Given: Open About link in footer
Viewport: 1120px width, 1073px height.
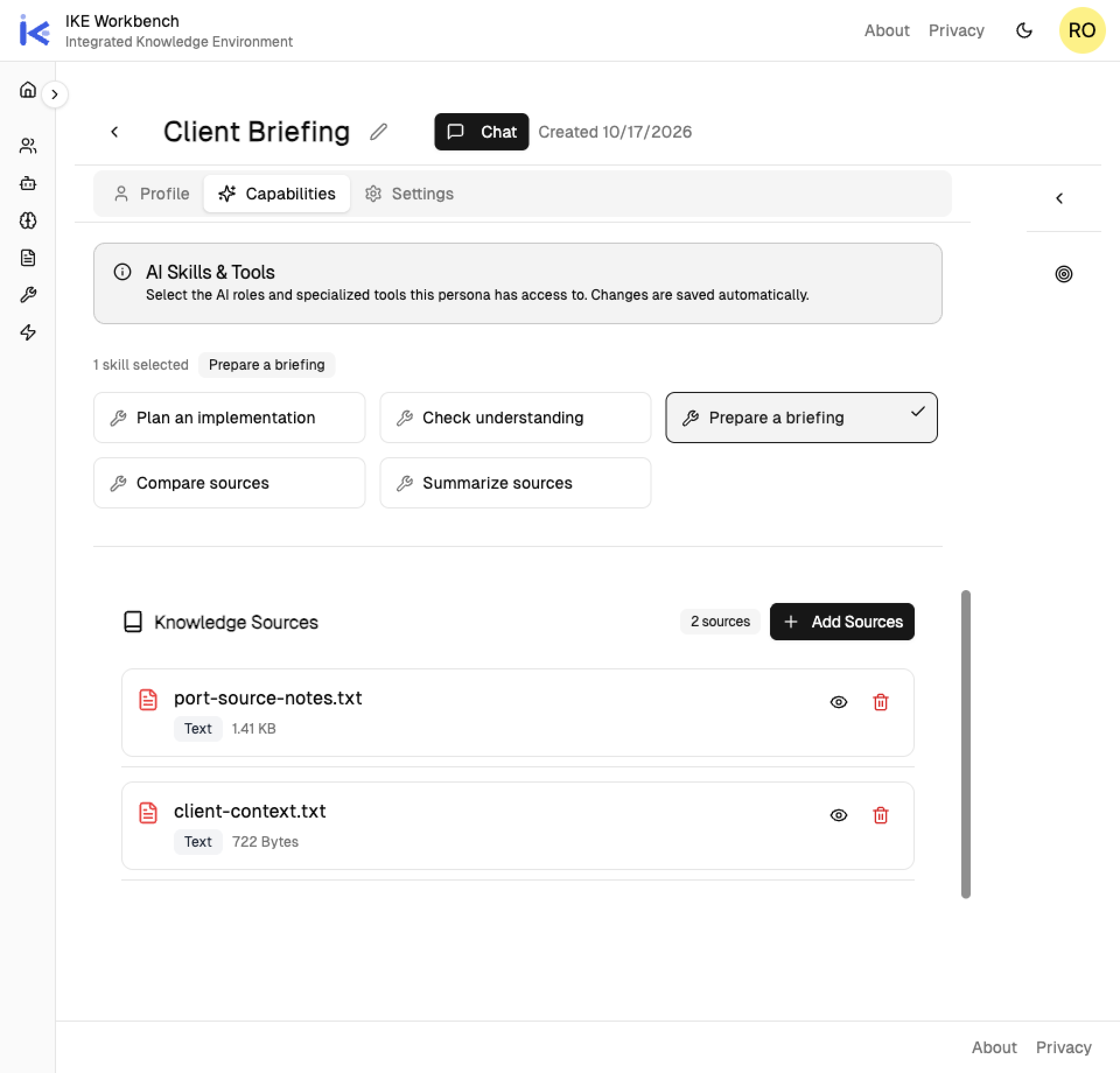Looking at the screenshot, I should point(994,1047).
